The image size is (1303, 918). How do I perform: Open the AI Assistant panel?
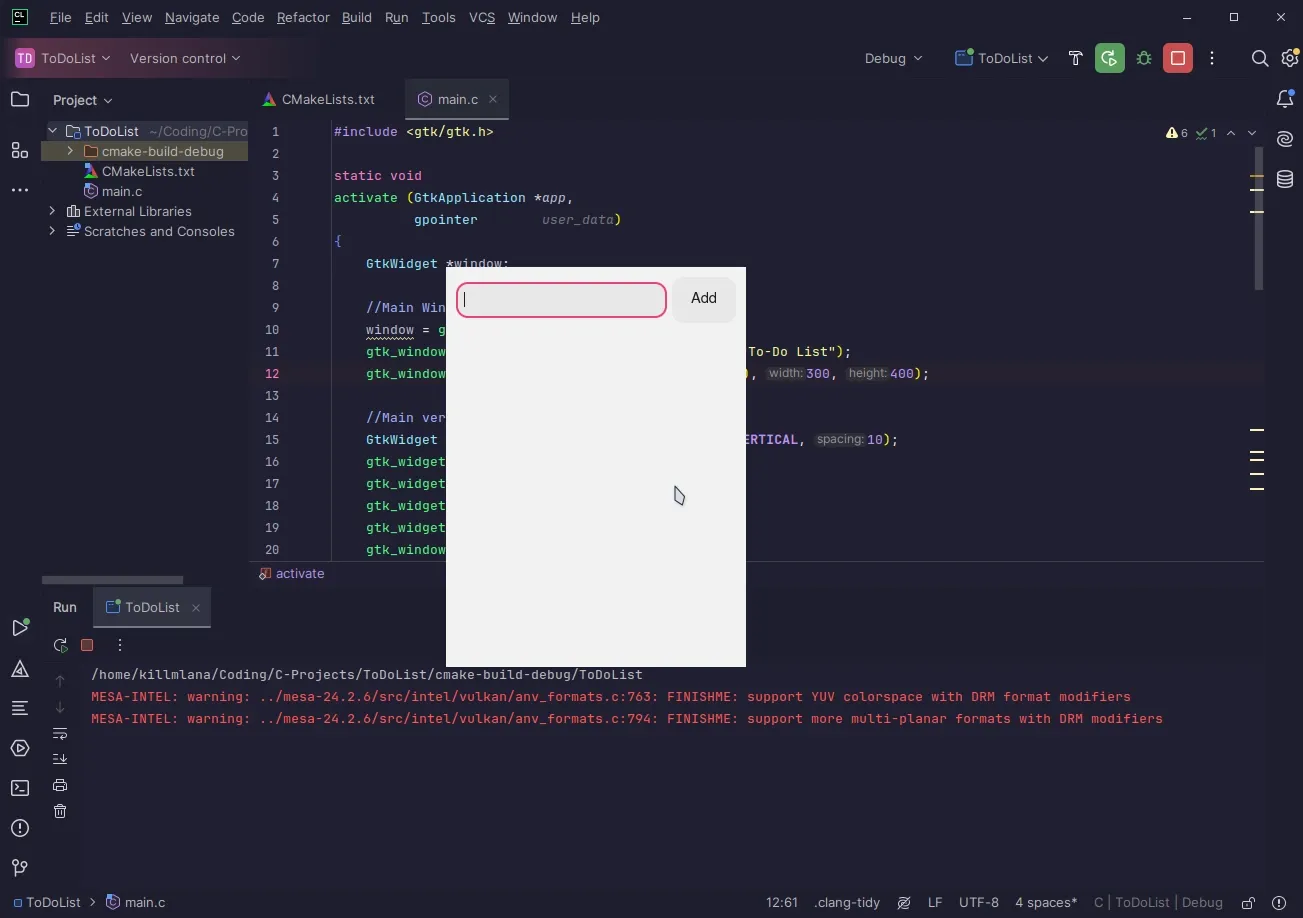pyautogui.click(x=1285, y=140)
